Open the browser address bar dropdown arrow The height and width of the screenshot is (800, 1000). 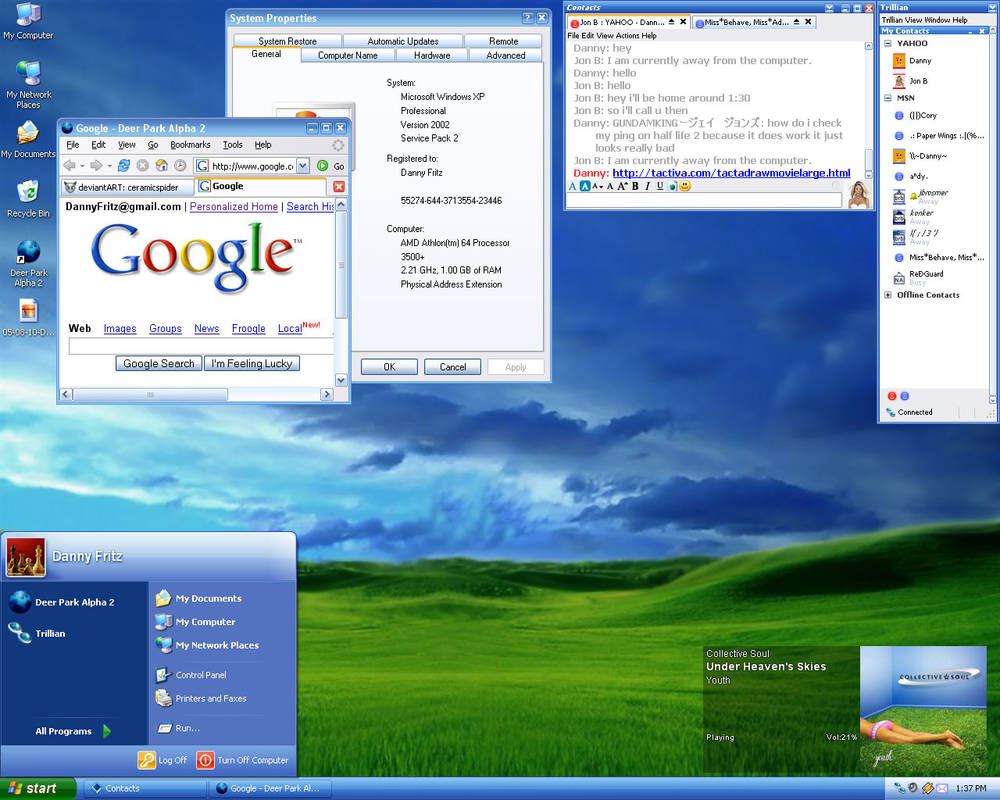[303, 166]
